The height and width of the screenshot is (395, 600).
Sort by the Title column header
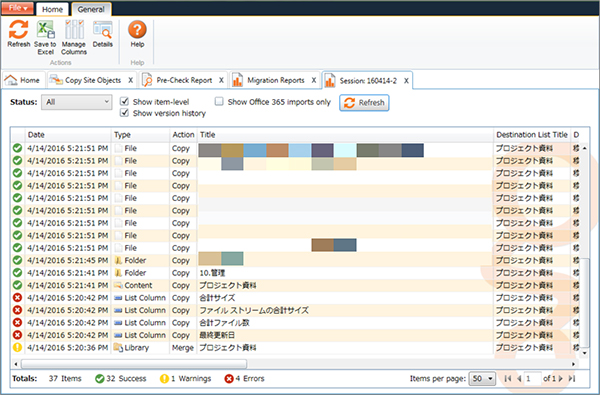click(x=345, y=135)
